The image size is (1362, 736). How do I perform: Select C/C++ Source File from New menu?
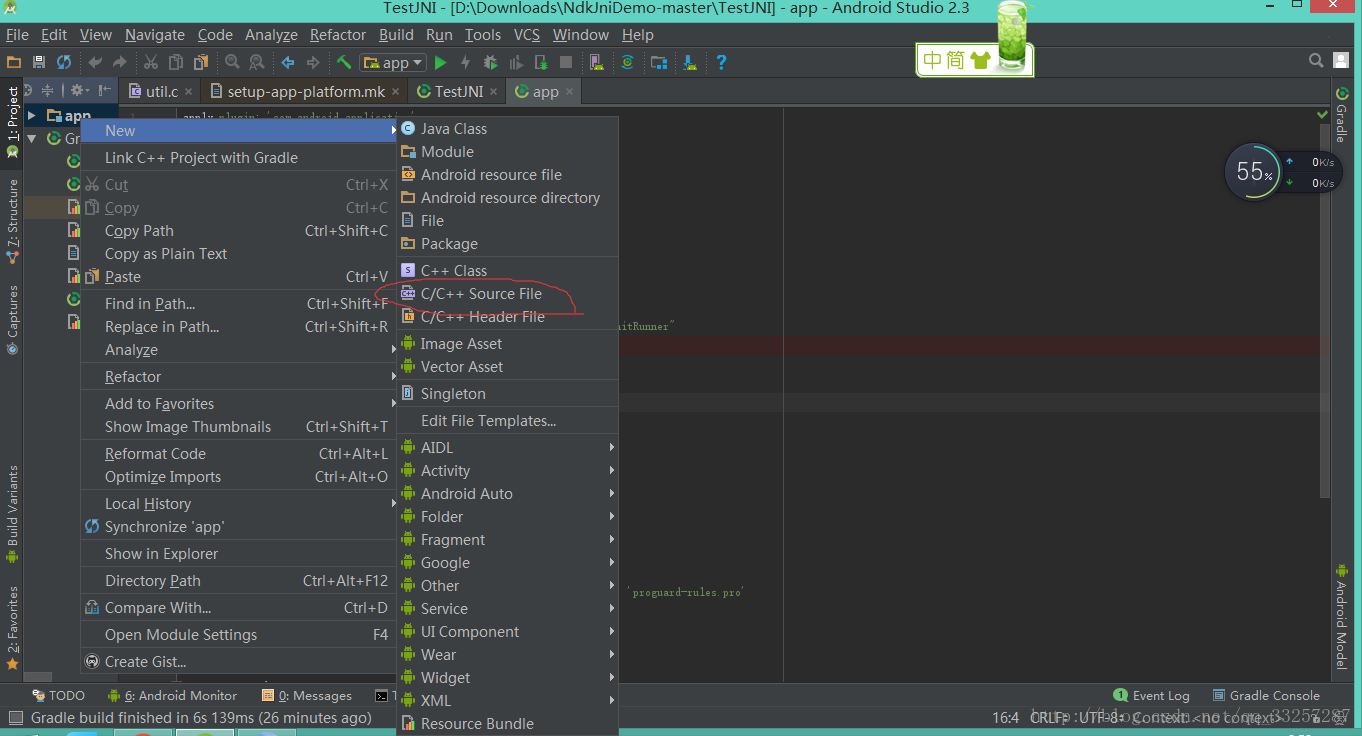[x=508, y=294]
